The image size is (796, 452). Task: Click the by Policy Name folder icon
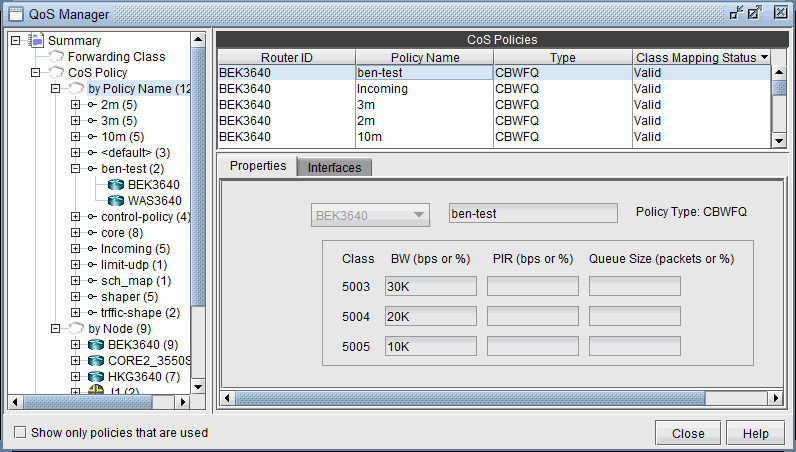click(x=75, y=89)
